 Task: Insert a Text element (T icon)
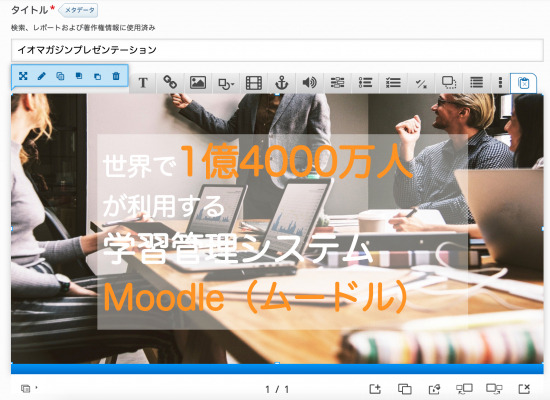[x=143, y=83]
